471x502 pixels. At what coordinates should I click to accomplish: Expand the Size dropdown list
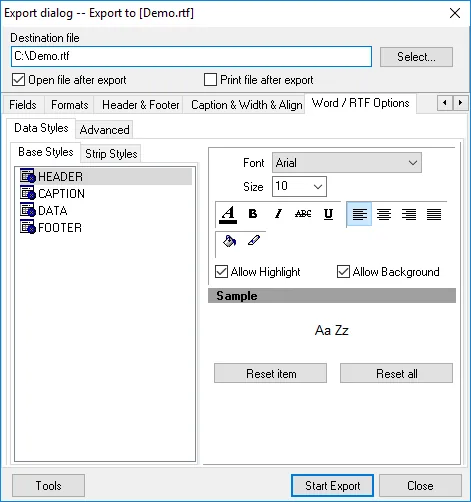pos(299,186)
